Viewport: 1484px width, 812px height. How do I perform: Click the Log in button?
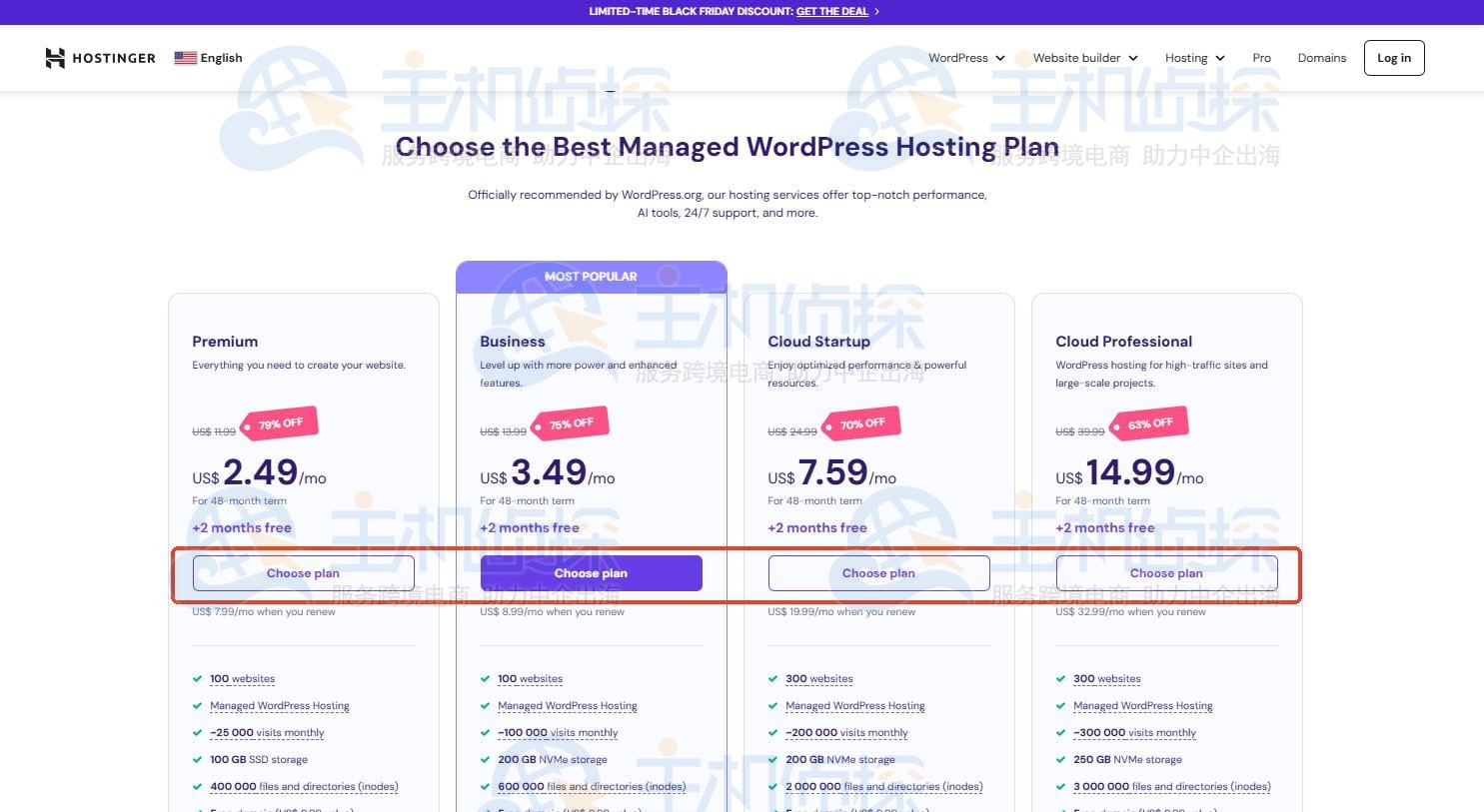(1393, 58)
